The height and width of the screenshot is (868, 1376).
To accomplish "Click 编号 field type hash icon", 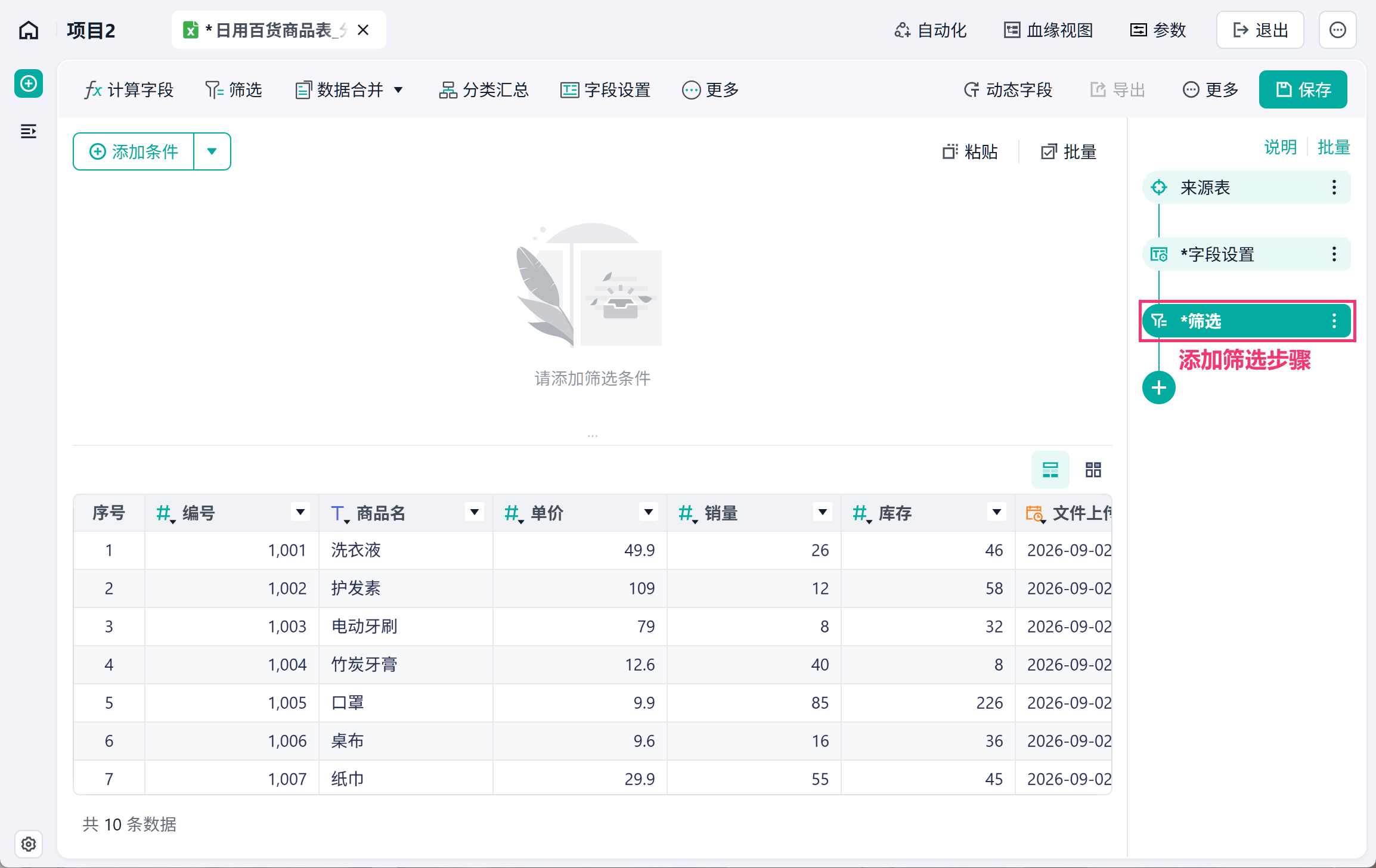I will [165, 513].
